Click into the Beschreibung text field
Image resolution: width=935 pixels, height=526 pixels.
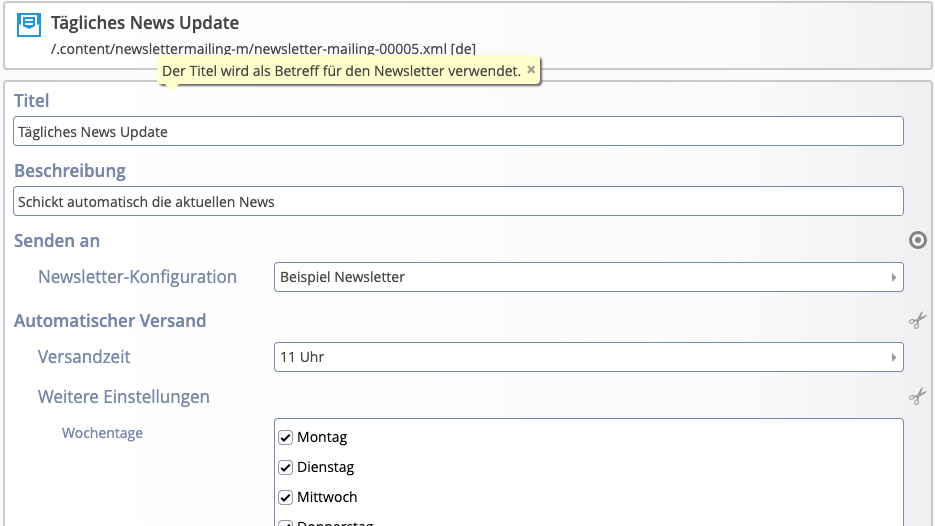pos(458,202)
